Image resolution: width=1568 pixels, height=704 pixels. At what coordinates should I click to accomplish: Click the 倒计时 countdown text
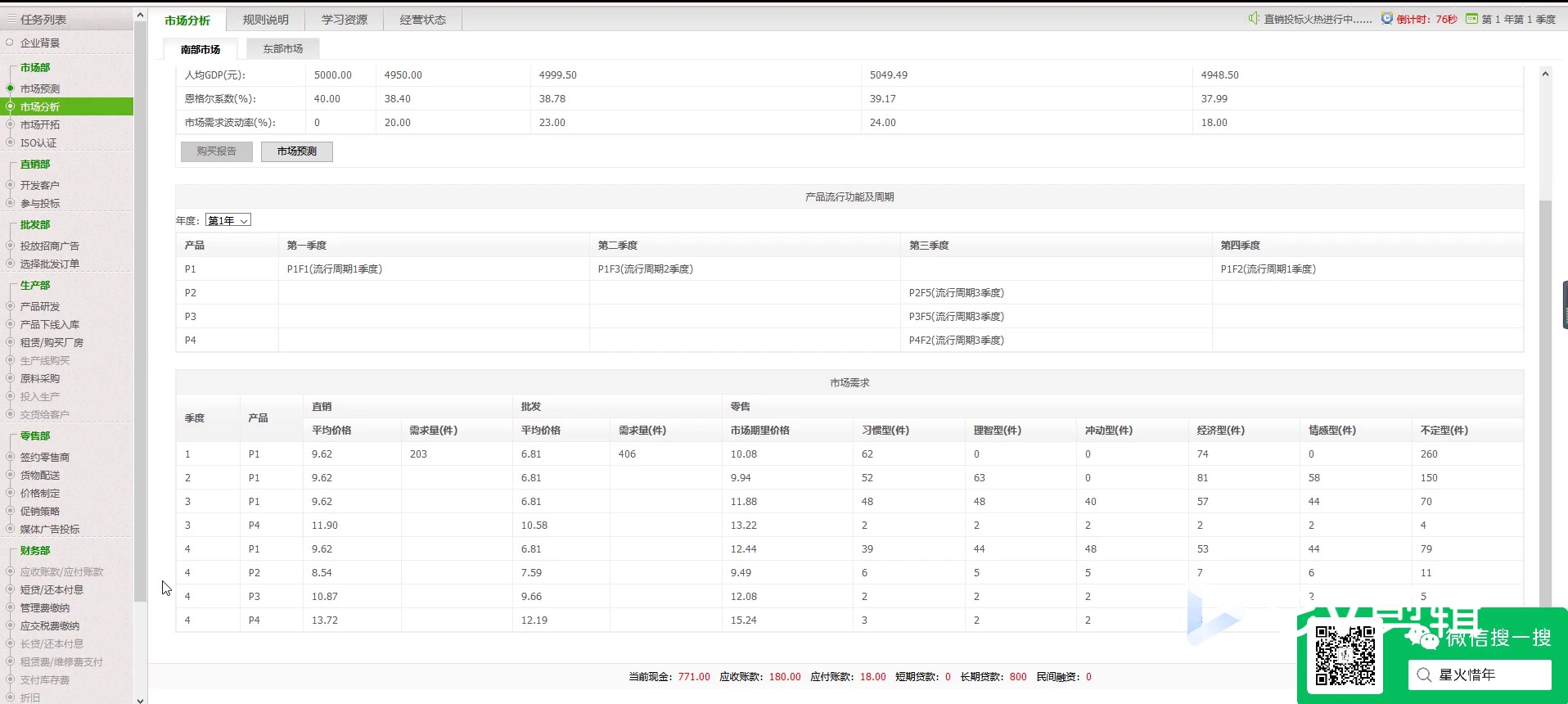(x=1426, y=19)
